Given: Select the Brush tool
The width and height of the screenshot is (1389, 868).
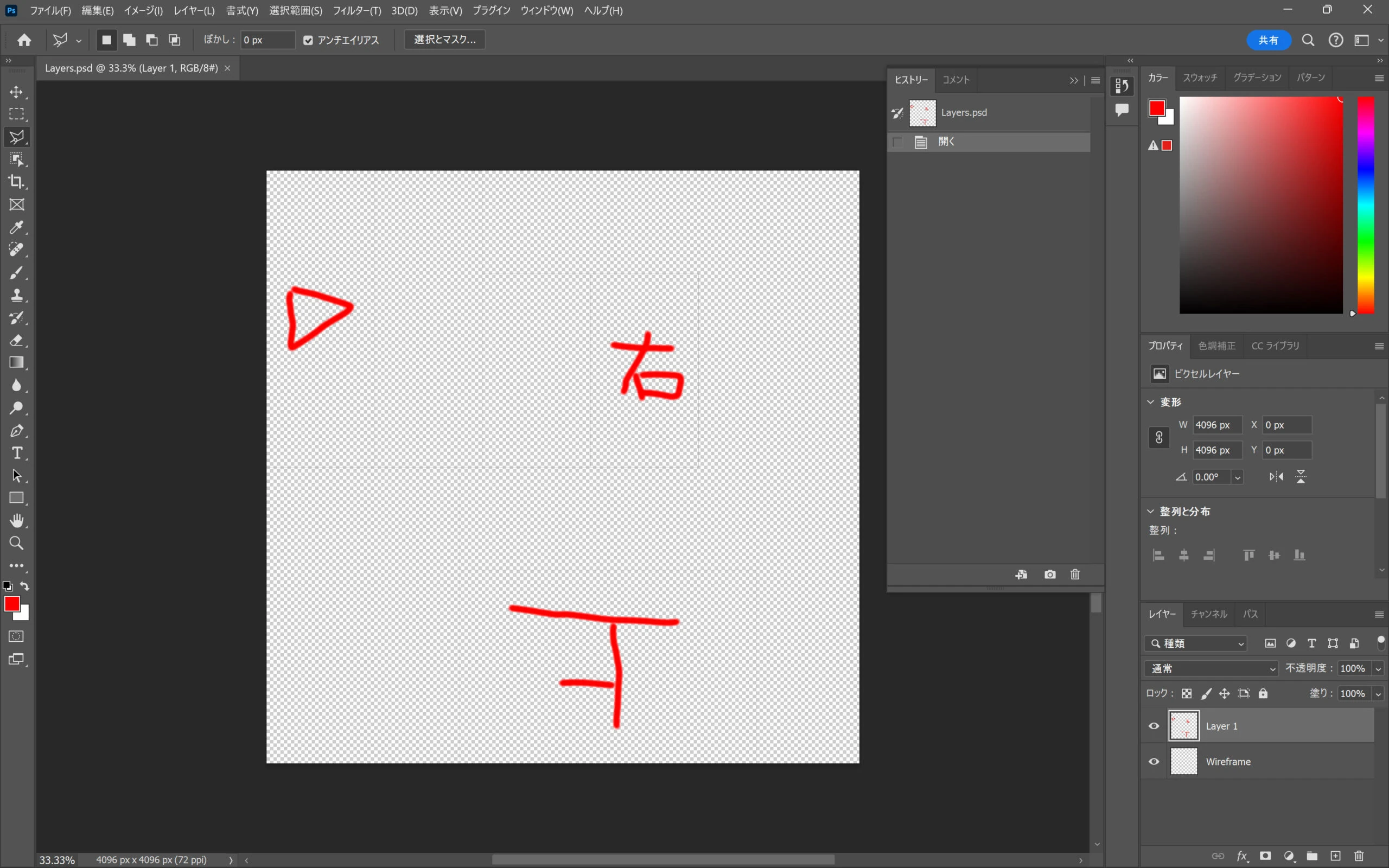Looking at the screenshot, I should pos(16,273).
